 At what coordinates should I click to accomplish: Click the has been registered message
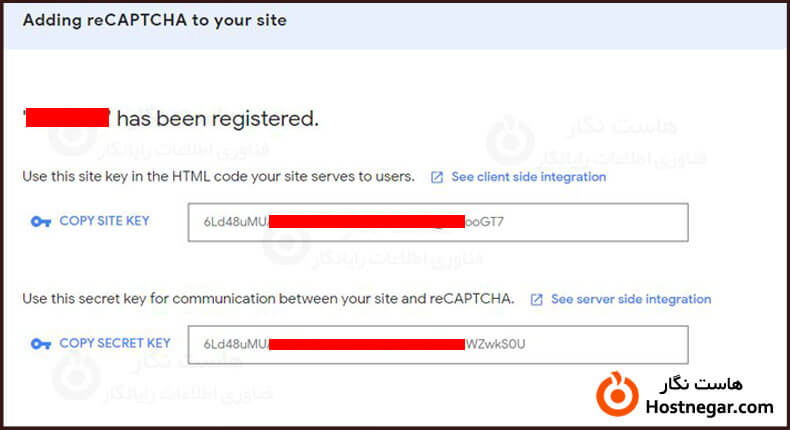(x=217, y=119)
